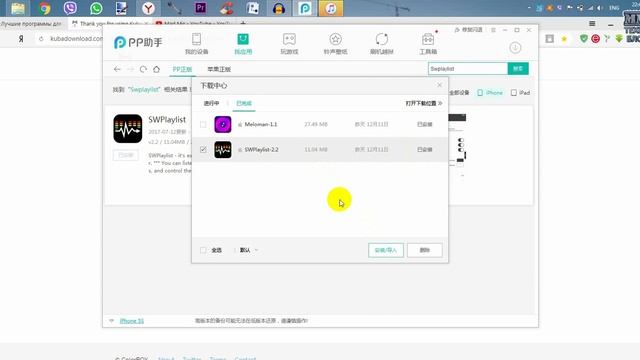Viewport: 640px width, 360px height.
Task: Click the PP Assistant taskbar icon
Action: click(305, 8)
